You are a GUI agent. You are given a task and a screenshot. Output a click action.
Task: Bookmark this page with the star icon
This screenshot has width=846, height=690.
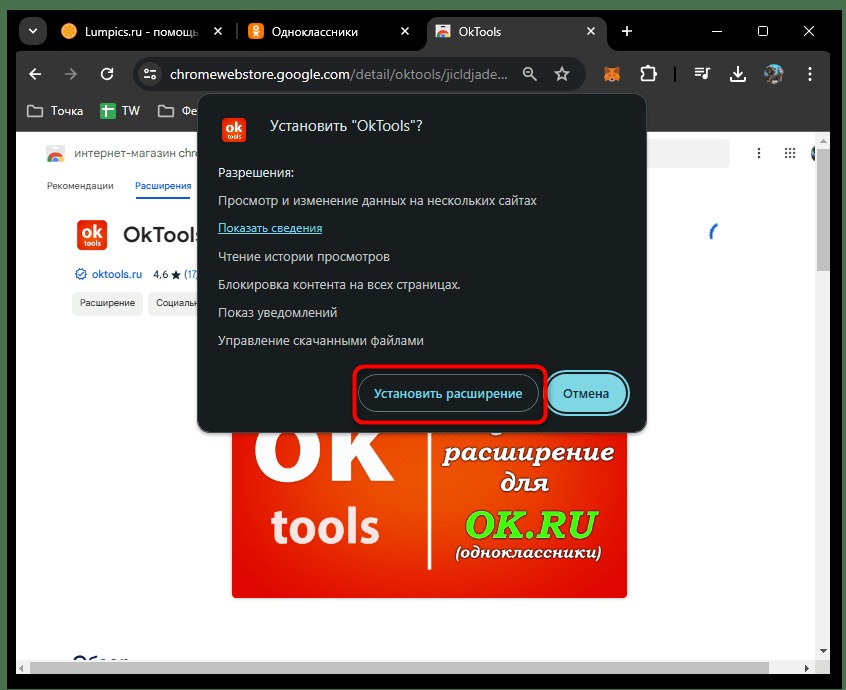click(562, 74)
